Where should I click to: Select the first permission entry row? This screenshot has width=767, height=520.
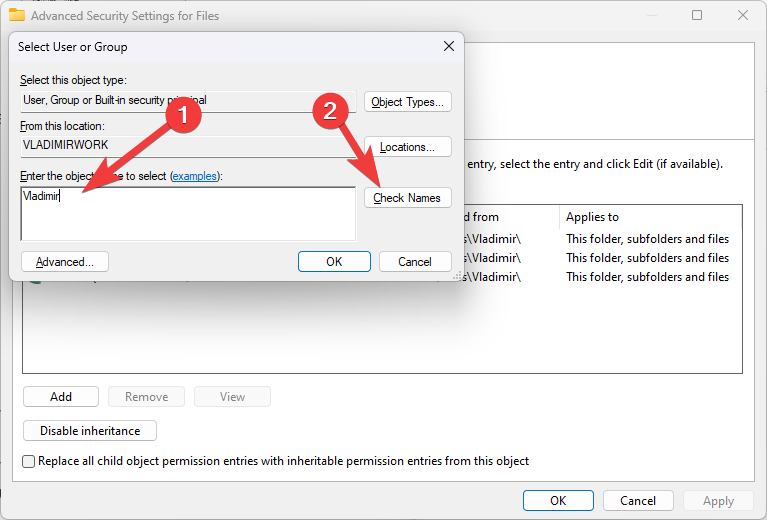(600, 239)
